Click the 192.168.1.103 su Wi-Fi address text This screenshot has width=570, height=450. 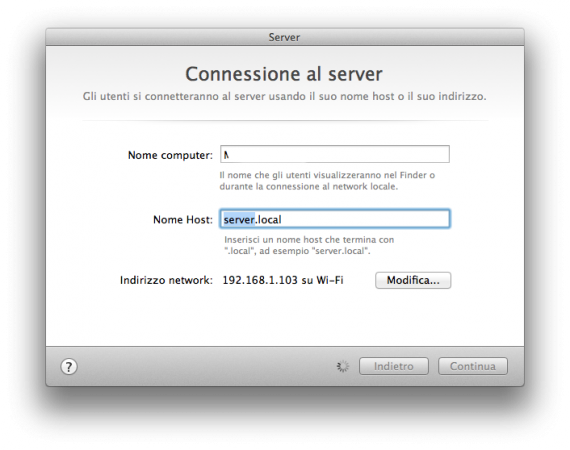(283, 280)
